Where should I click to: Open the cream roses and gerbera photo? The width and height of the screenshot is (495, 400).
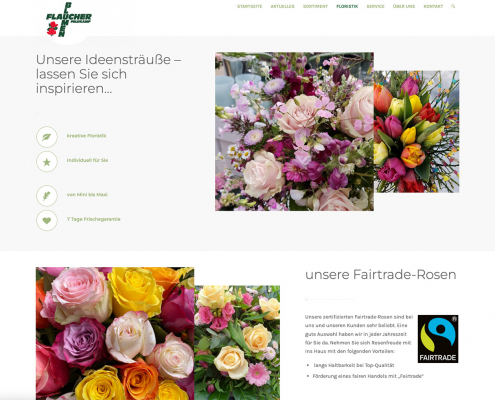click(x=237, y=343)
